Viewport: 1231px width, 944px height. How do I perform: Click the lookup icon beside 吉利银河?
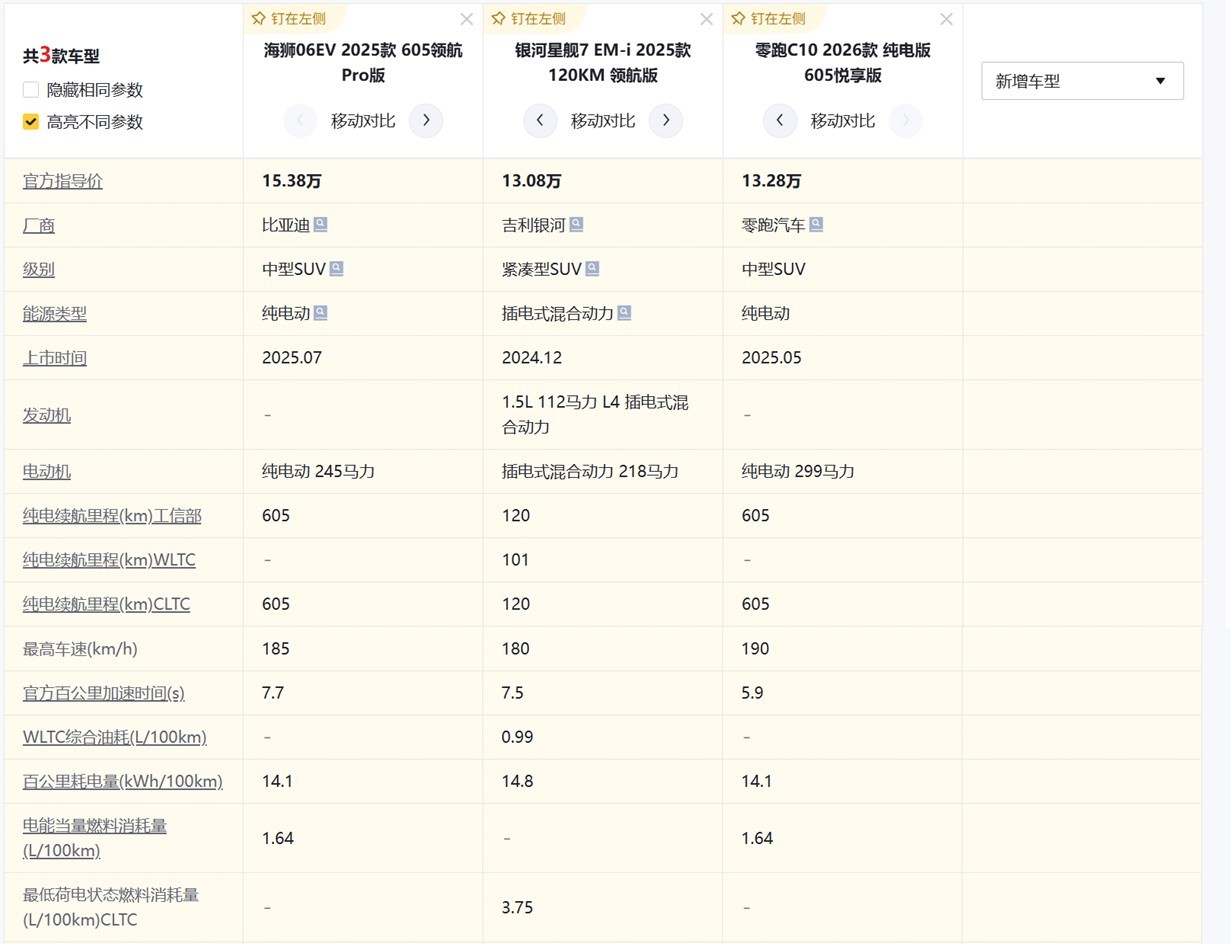coord(575,224)
